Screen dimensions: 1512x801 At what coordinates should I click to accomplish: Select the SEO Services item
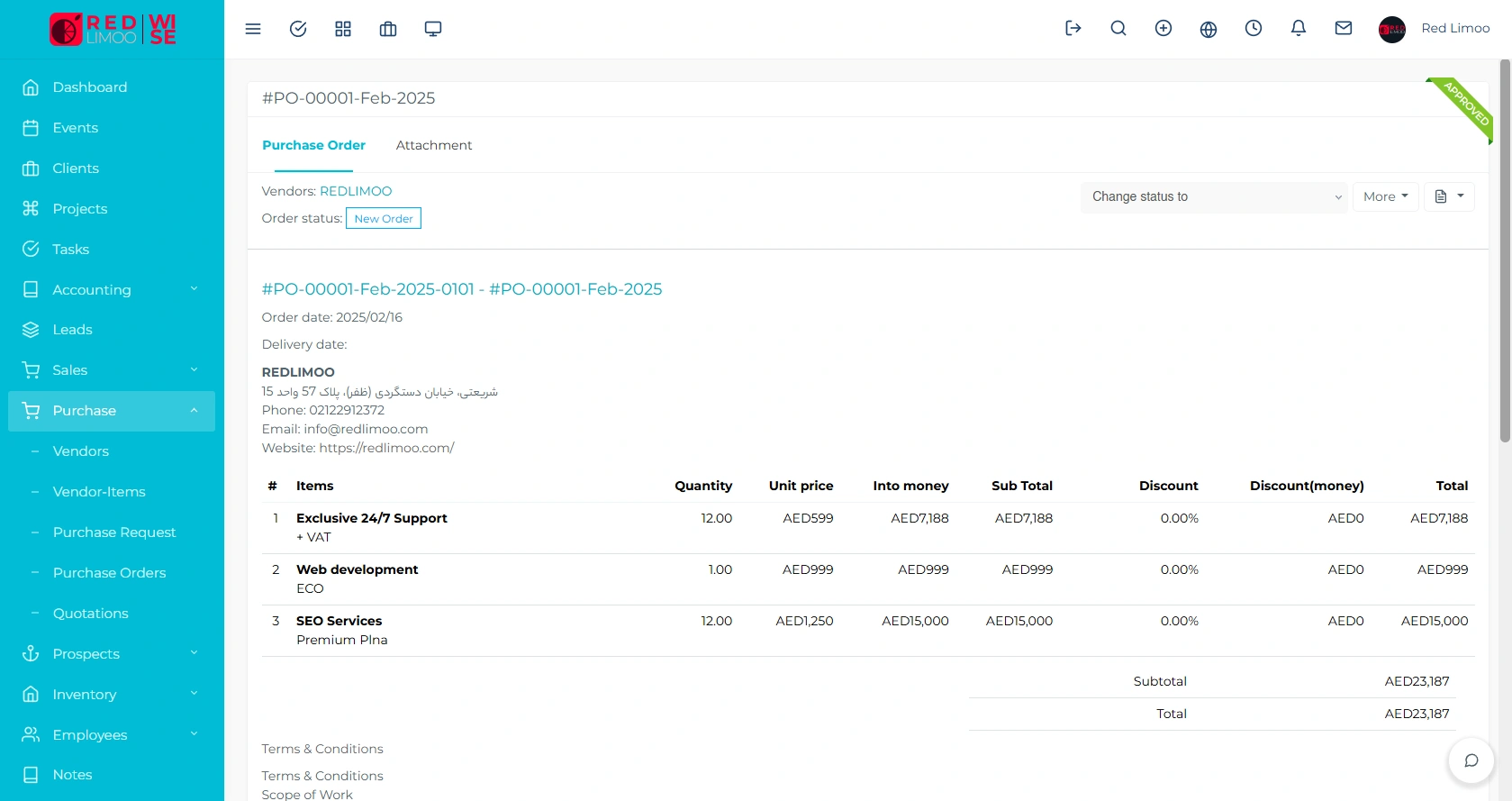click(x=339, y=621)
